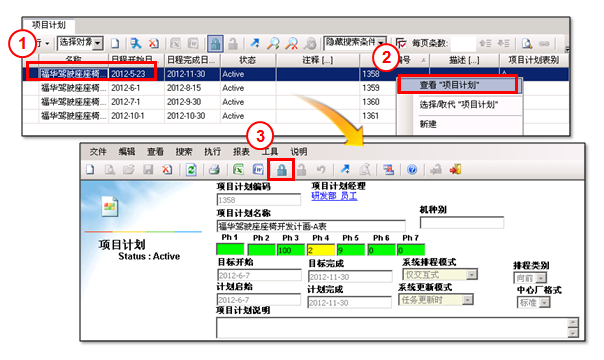Screen dimensions: 604x360
Task: Click the 研发部 员工 link
Action: pyautogui.click(x=334, y=196)
